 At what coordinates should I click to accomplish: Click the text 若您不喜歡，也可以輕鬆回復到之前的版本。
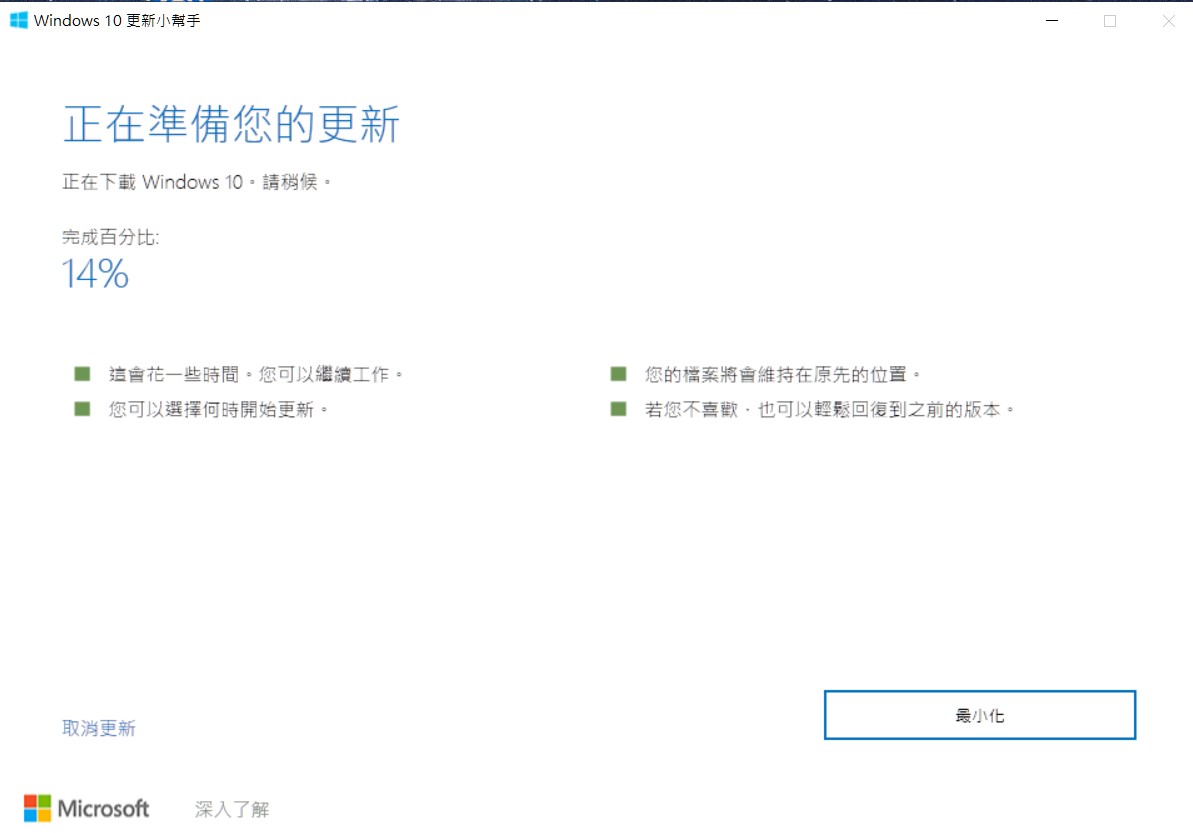point(830,409)
